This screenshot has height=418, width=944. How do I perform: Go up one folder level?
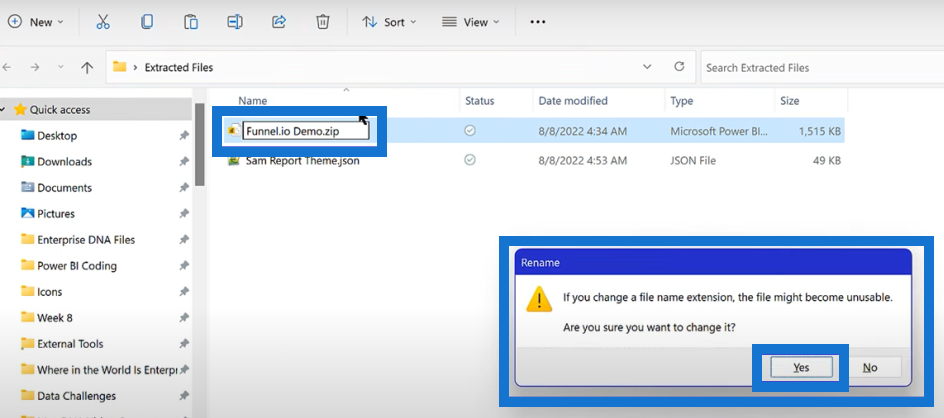coord(87,67)
